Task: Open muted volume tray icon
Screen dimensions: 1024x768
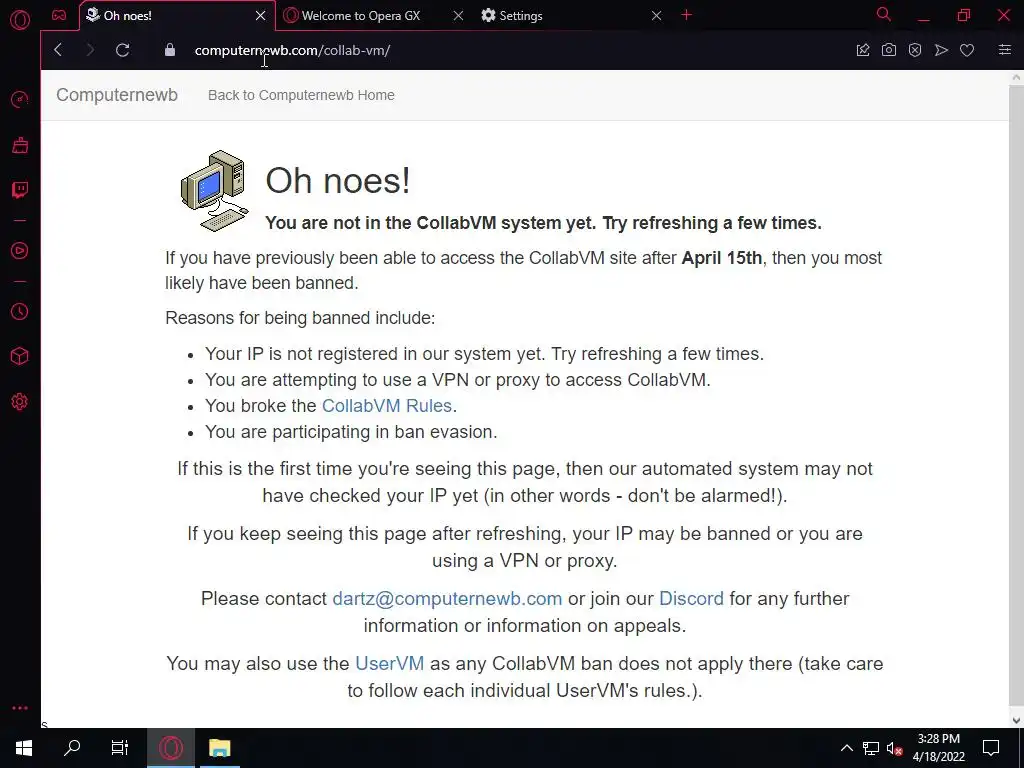Action: (x=894, y=748)
